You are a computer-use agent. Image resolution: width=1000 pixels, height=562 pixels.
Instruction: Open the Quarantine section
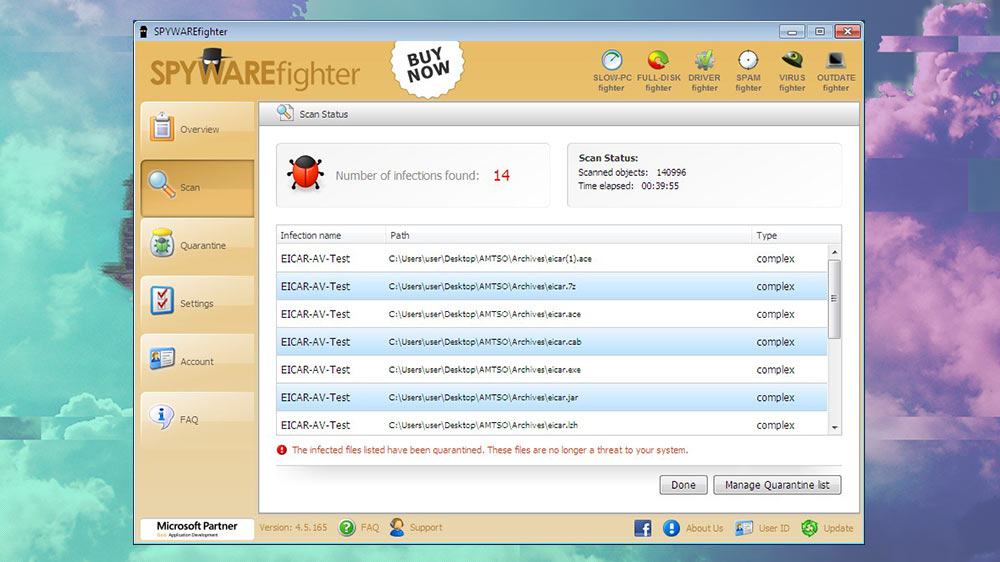197,245
